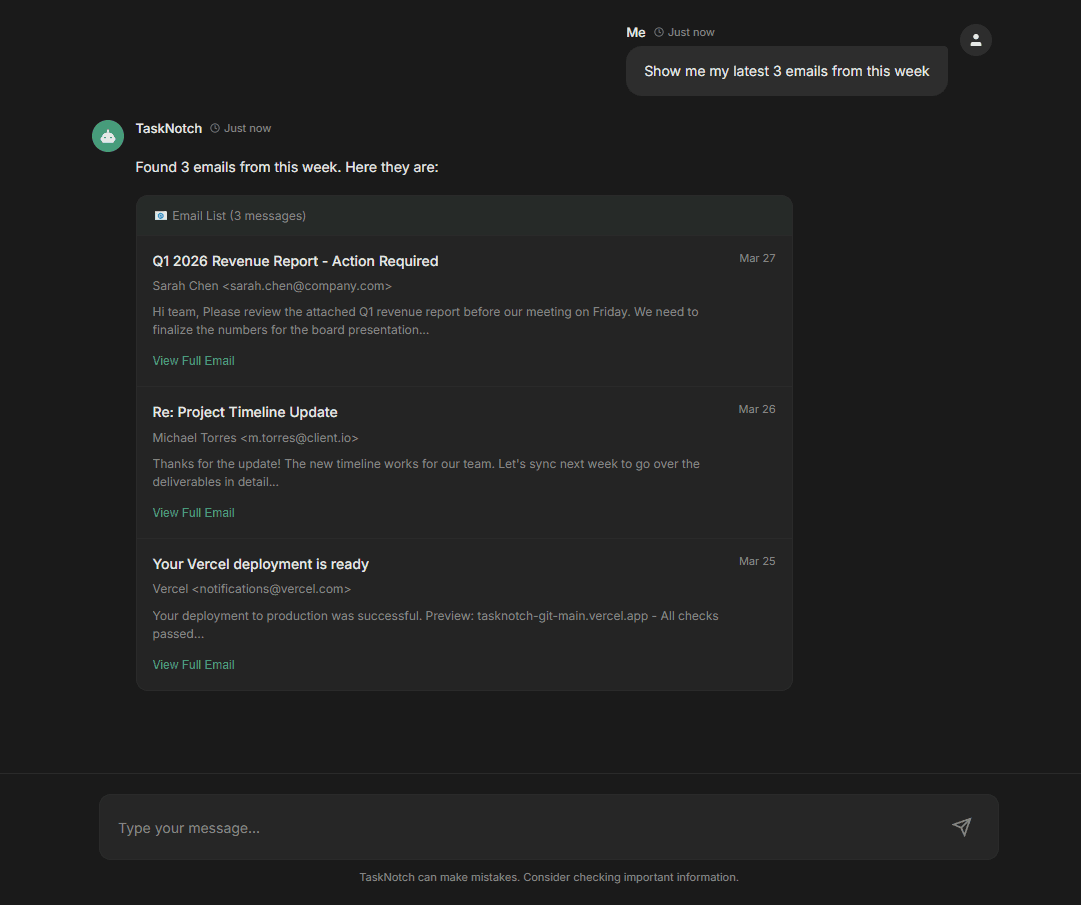Click the TaskNotch can make mistakes disclaimer
The width and height of the screenshot is (1081, 905).
click(x=549, y=877)
